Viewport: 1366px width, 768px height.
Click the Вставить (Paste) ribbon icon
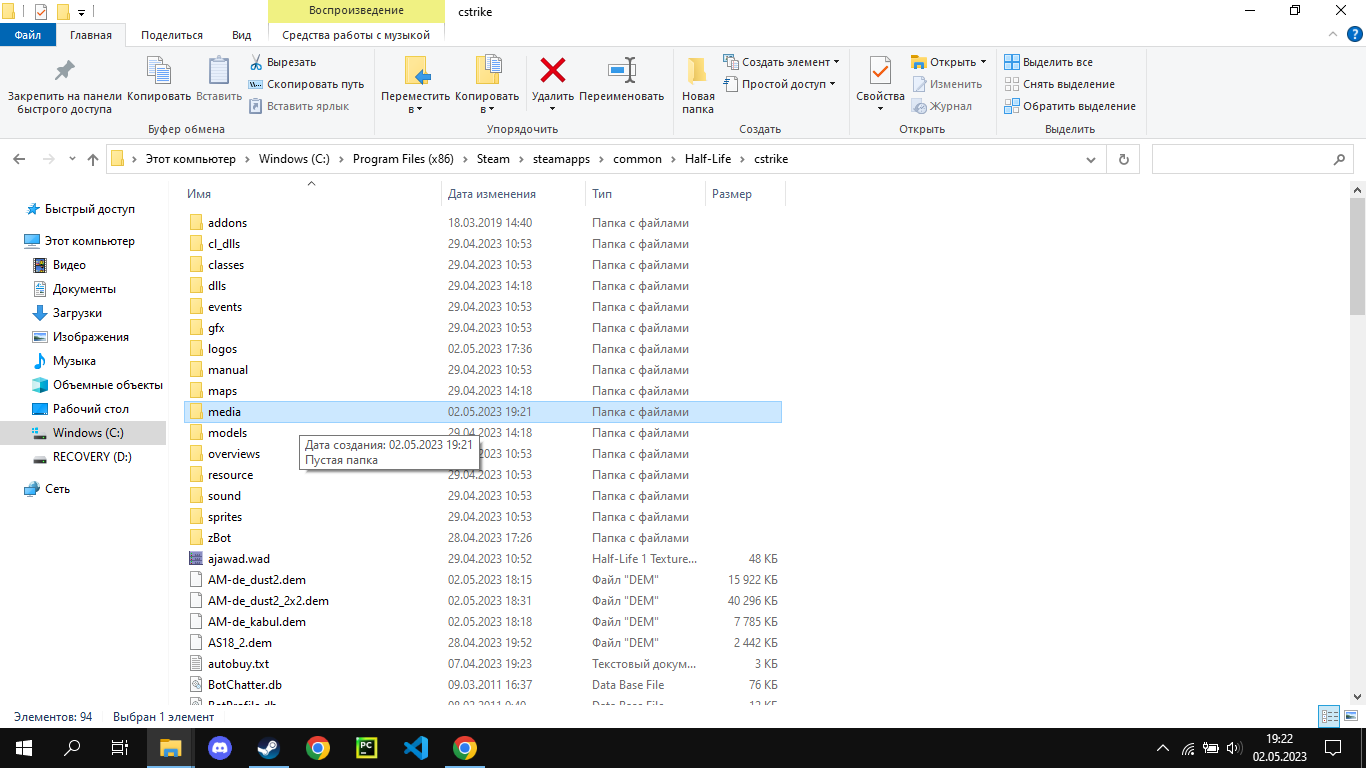219,80
